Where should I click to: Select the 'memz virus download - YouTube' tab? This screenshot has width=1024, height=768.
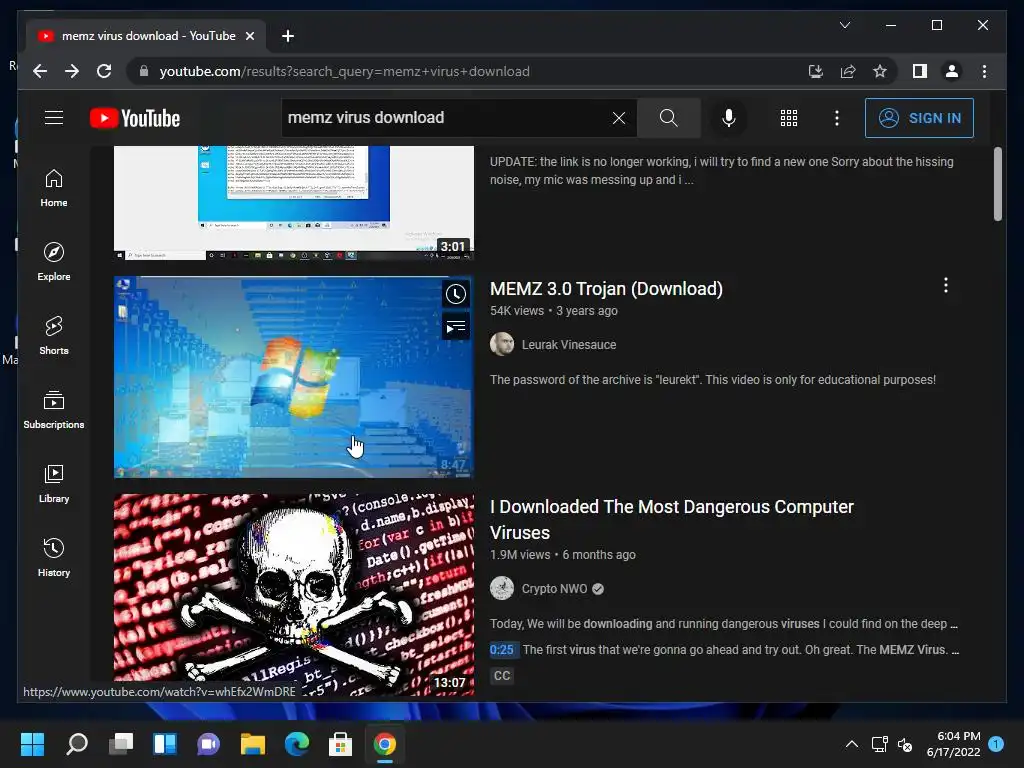(x=145, y=36)
